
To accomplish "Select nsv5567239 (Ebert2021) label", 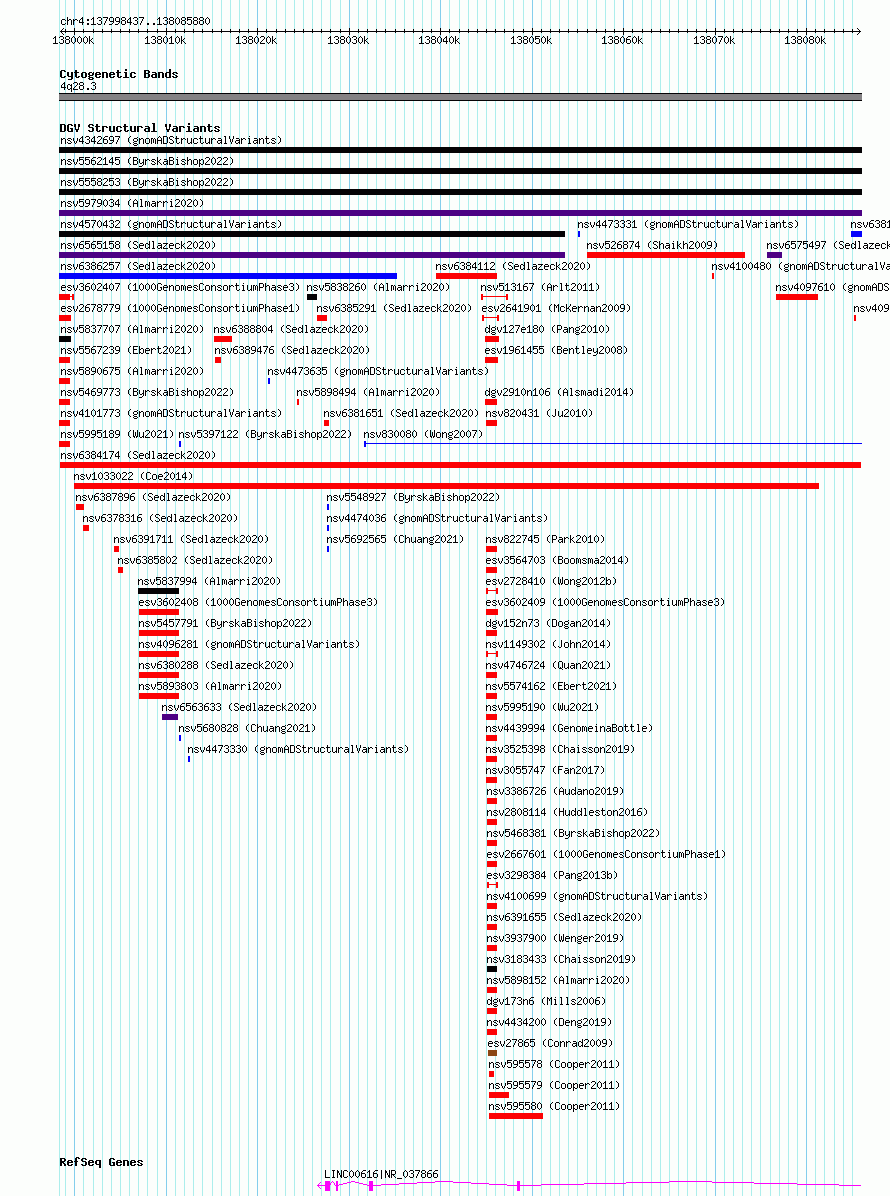I will 126,350.
